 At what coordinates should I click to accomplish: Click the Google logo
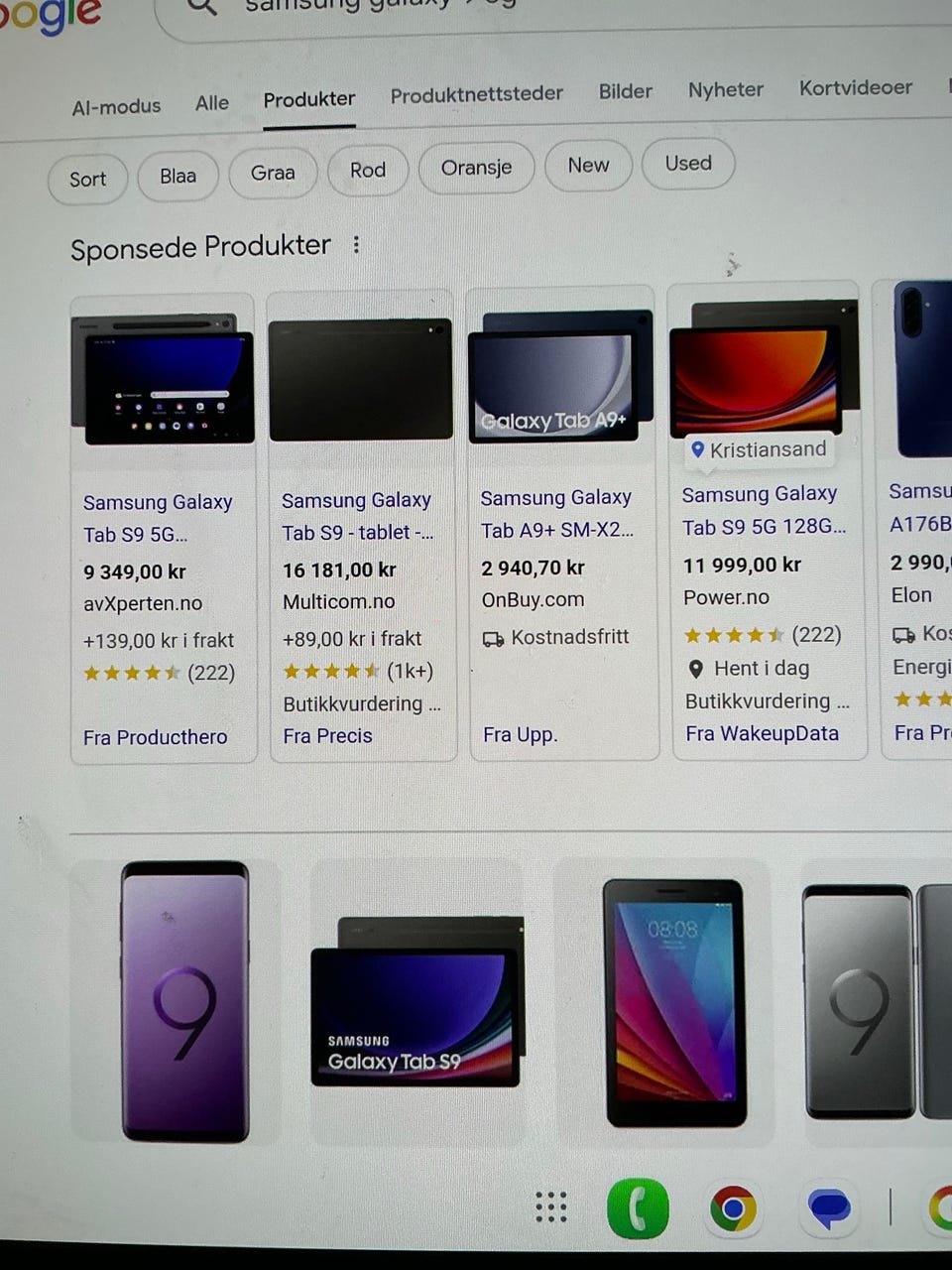click(50, 15)
